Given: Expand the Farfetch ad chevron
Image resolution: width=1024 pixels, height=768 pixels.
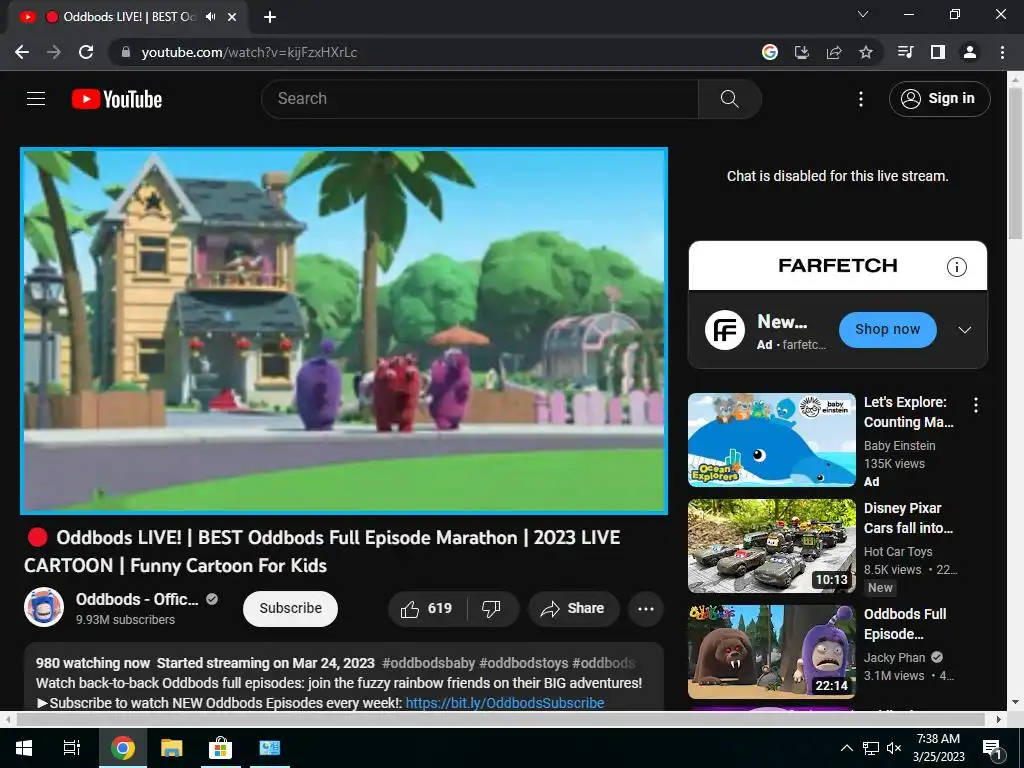Looking at the screenshot, I should (965, 330).
